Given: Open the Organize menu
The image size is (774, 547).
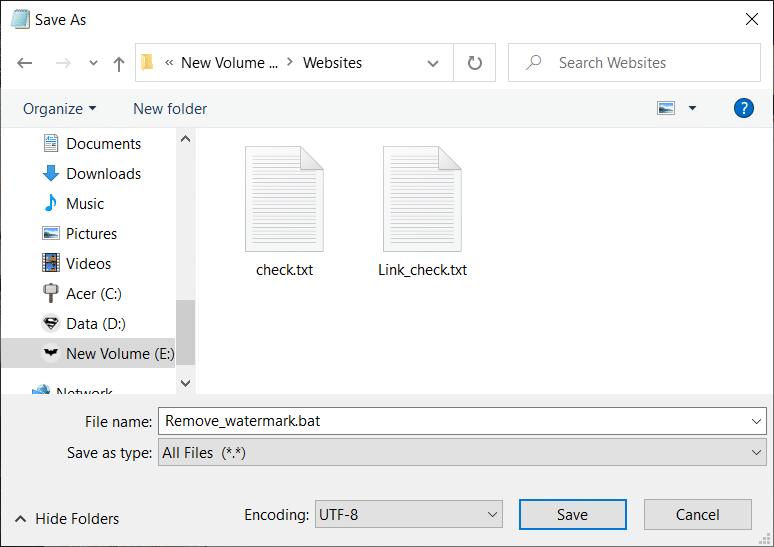Looking at the screenshot, I should tap(59, 108).
